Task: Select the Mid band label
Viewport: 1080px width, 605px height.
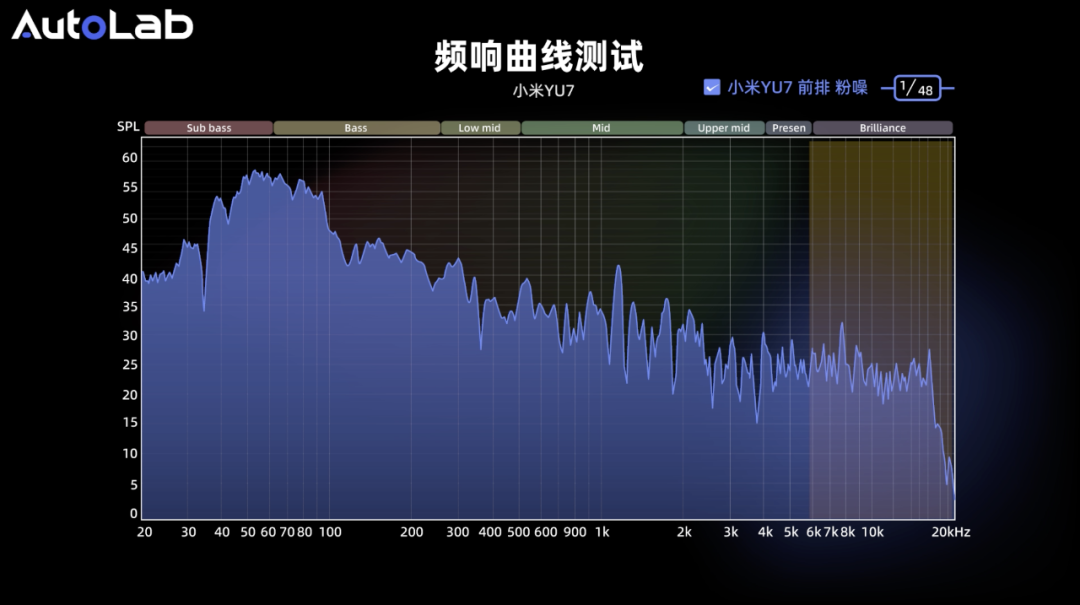Action: (x=601, y=127)
